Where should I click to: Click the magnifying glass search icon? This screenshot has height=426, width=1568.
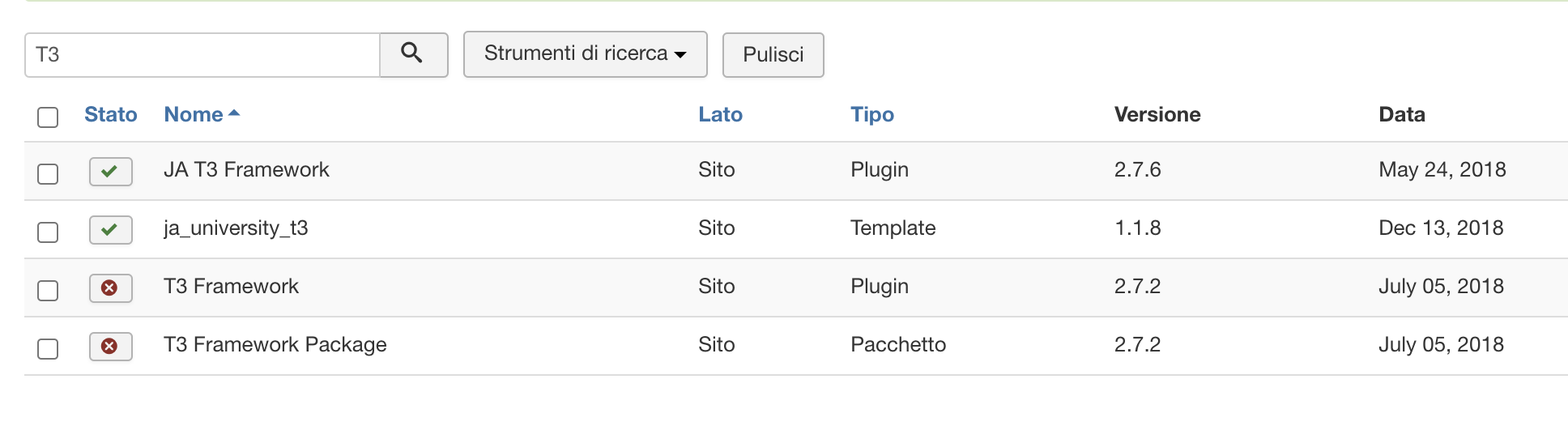point(413,54)
